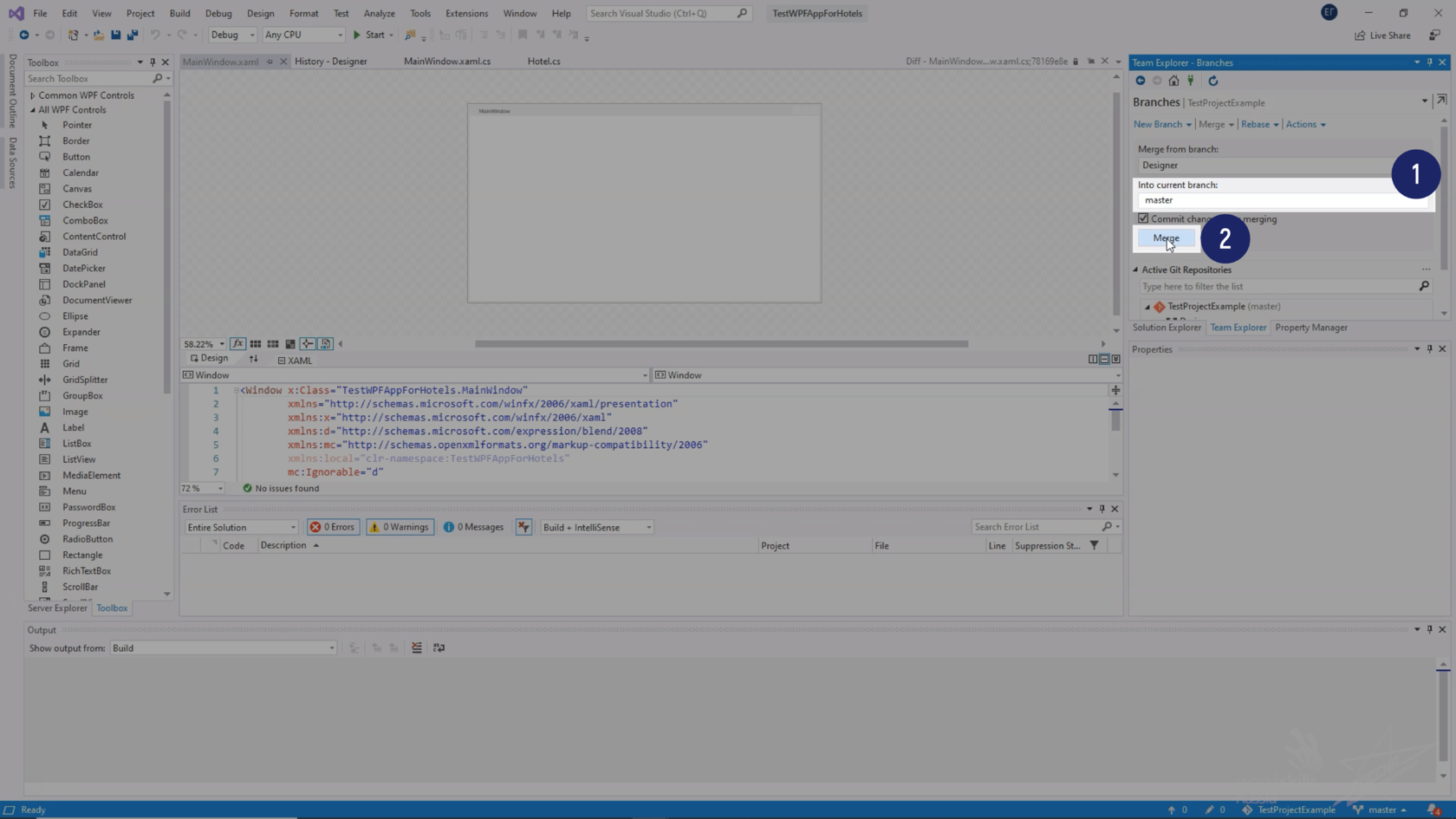Image resolution: width=1456 pixels, height=819 pixels.
Task: Select the DataGrid control in Toolbox
Action: pyautogui.click(x=80, y=252)
